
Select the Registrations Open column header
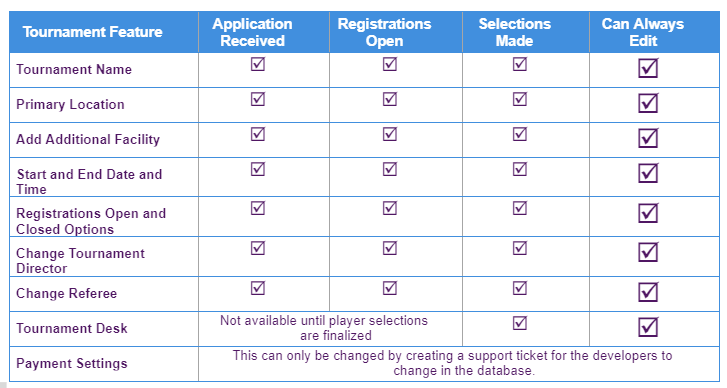click(384, 32)
